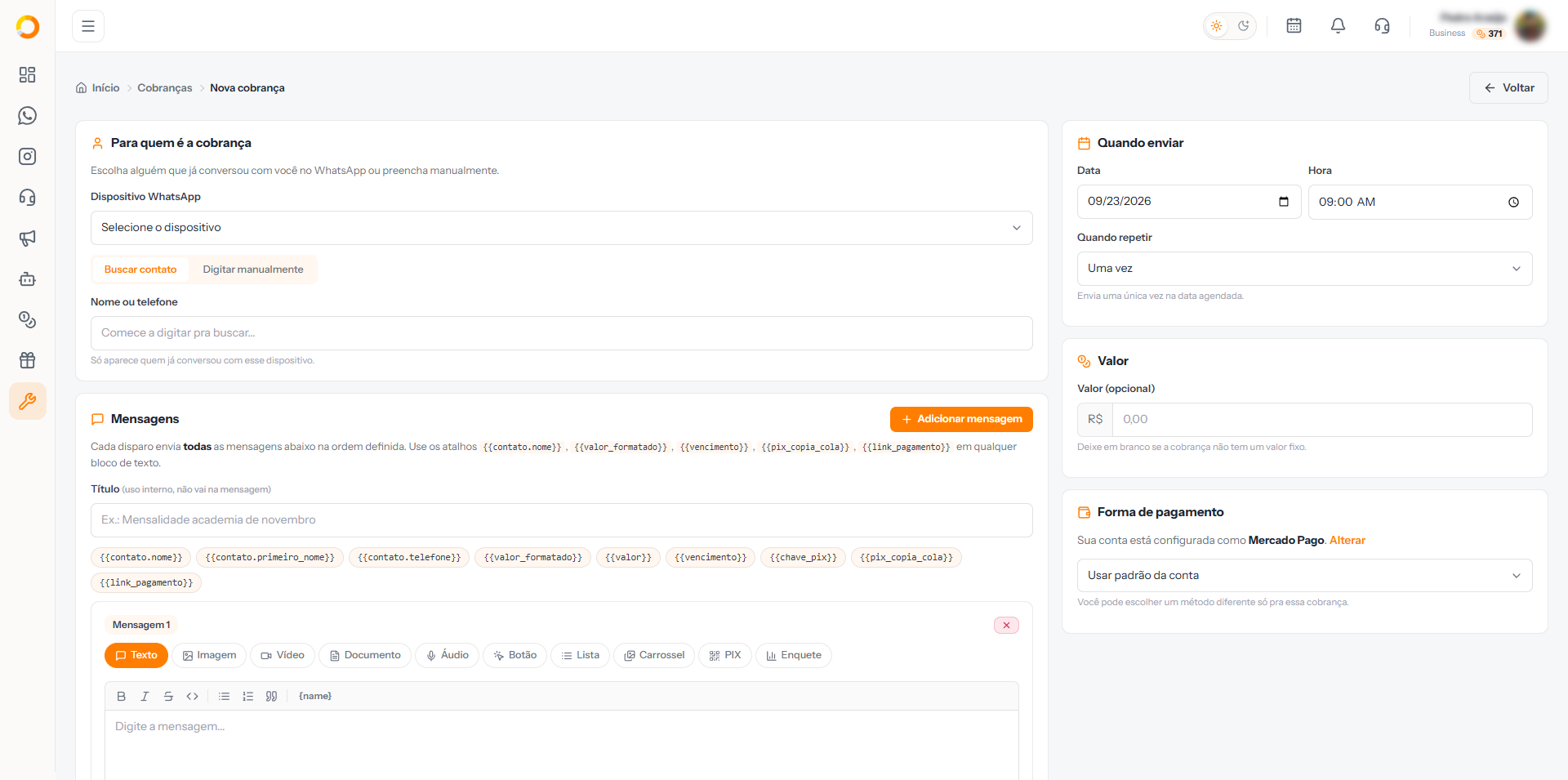Open the hamburger menu button

(x=88, y=26)
